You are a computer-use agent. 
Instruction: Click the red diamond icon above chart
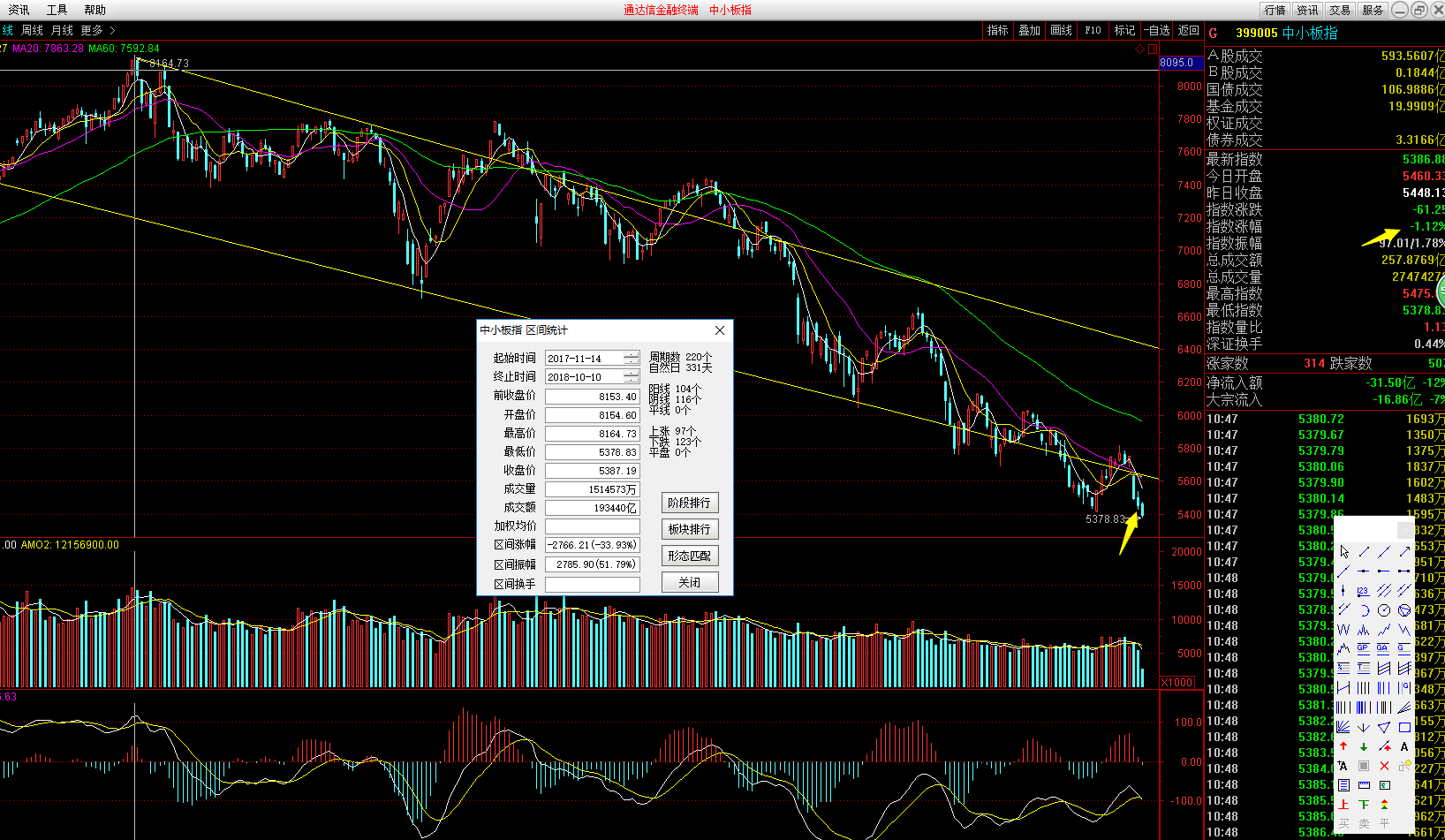pos(1140,49)
